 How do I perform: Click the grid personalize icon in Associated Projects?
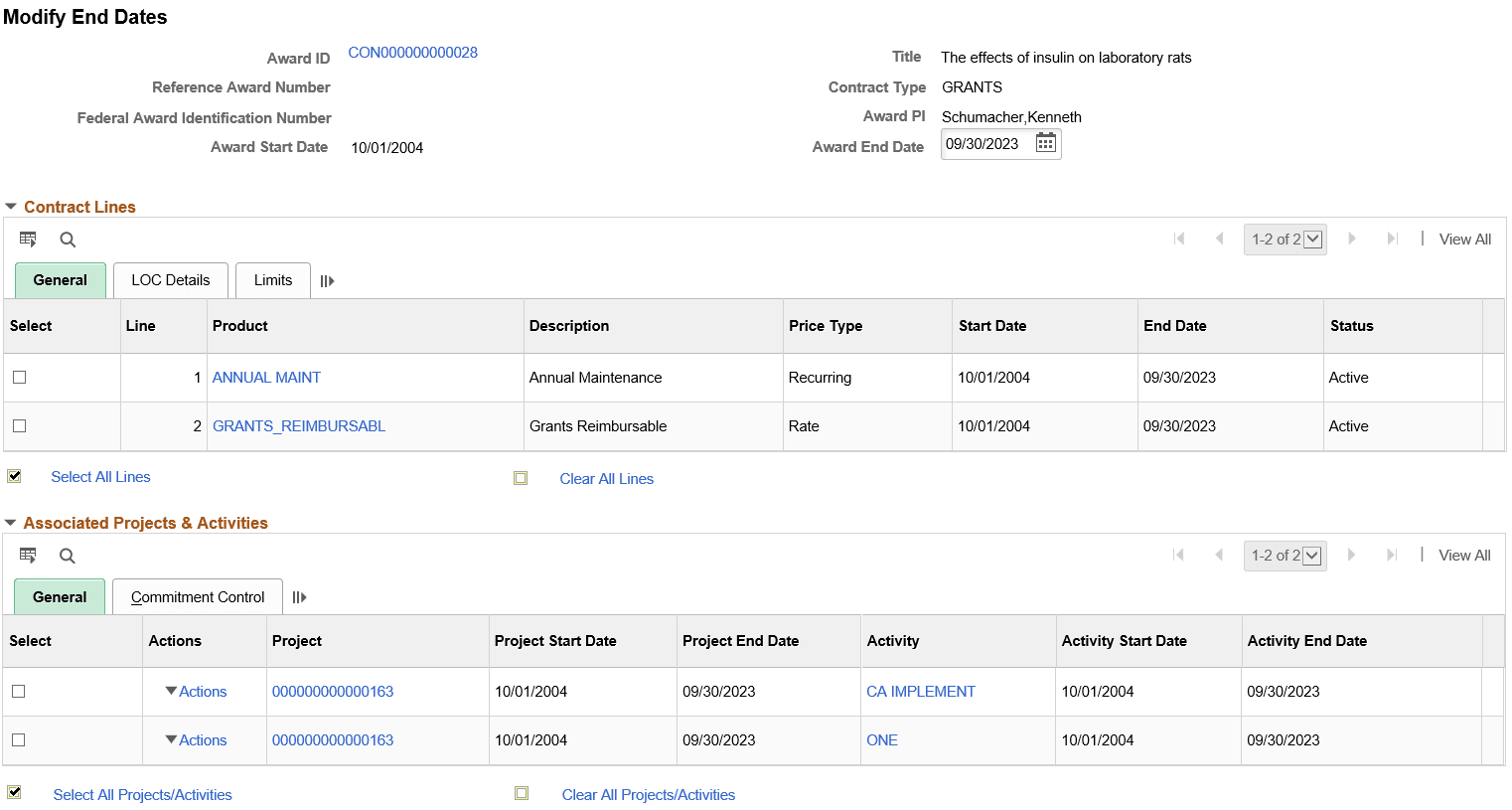click(27, 555)
